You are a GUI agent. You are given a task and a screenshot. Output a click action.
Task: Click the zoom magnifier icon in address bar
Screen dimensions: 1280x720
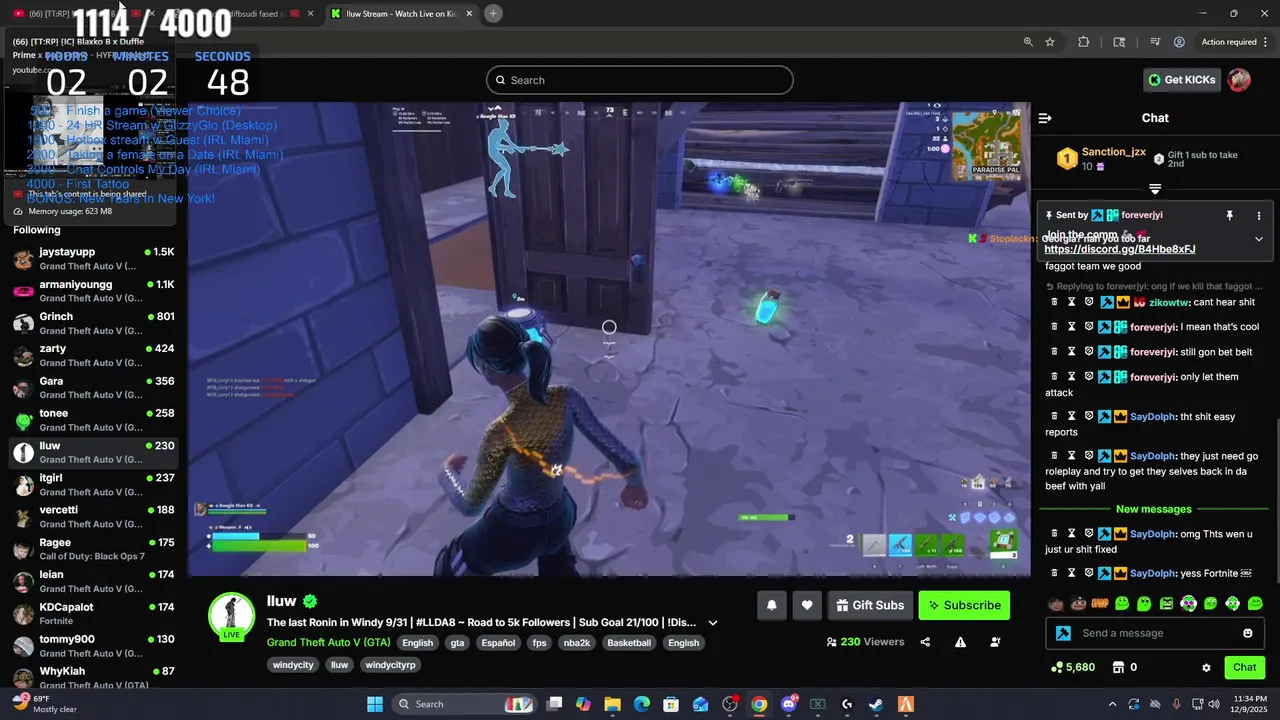(x=1028, y=42)
